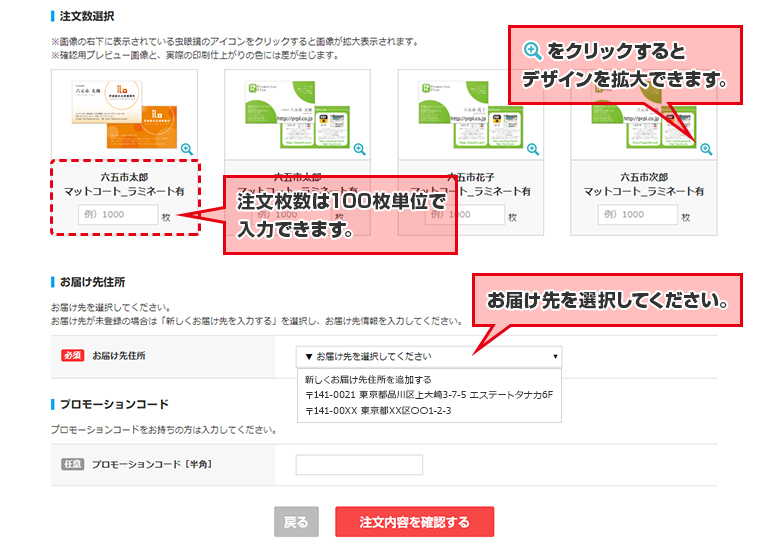Click the 戻る button
Image resolution: width=770 pixels, height=542 pixels.
[296, 522]
